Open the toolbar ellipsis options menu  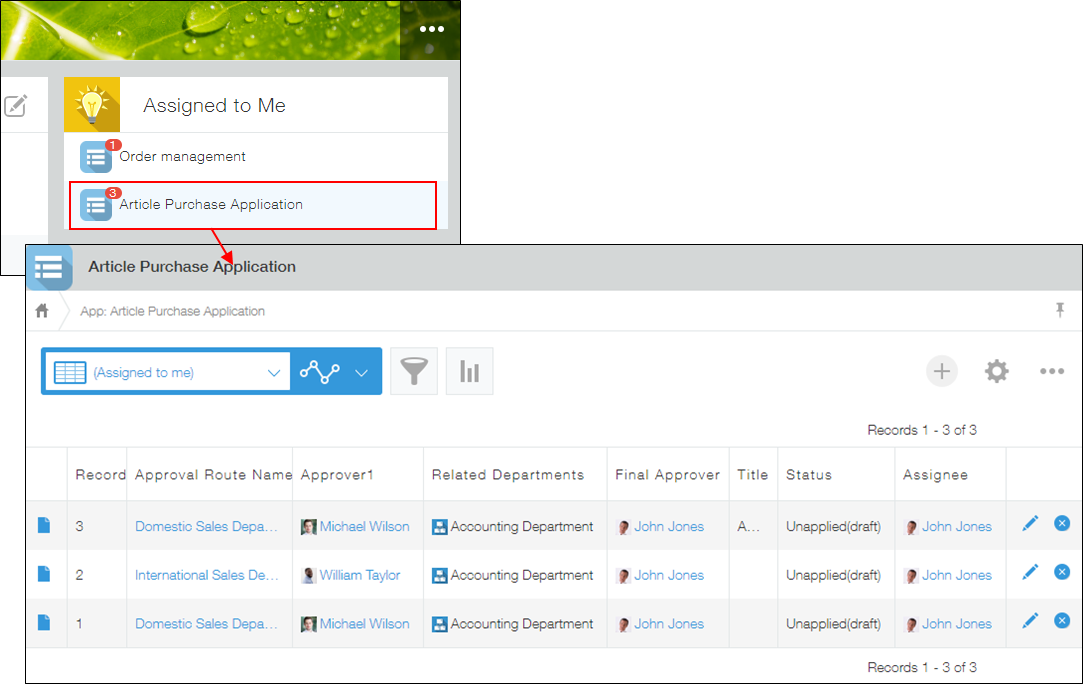[x=1052, y=371]
